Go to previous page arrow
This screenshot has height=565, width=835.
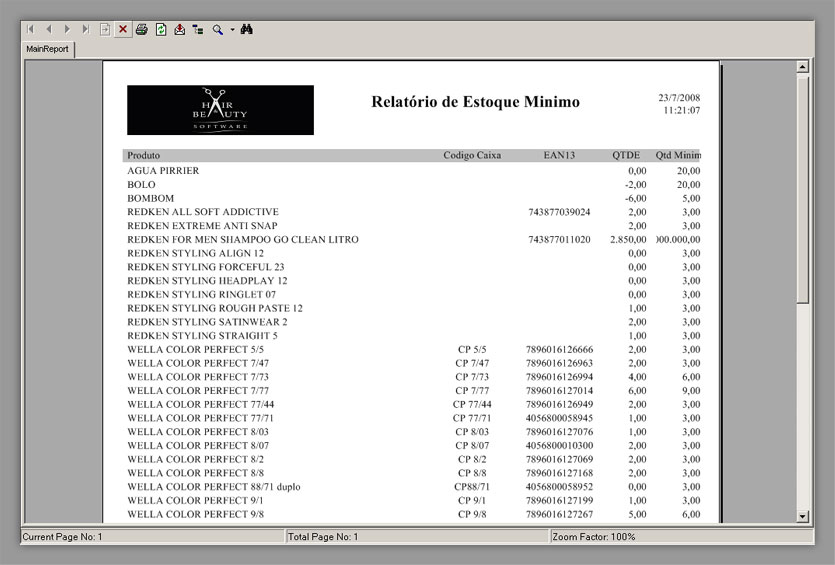click(x=48, y=29)
